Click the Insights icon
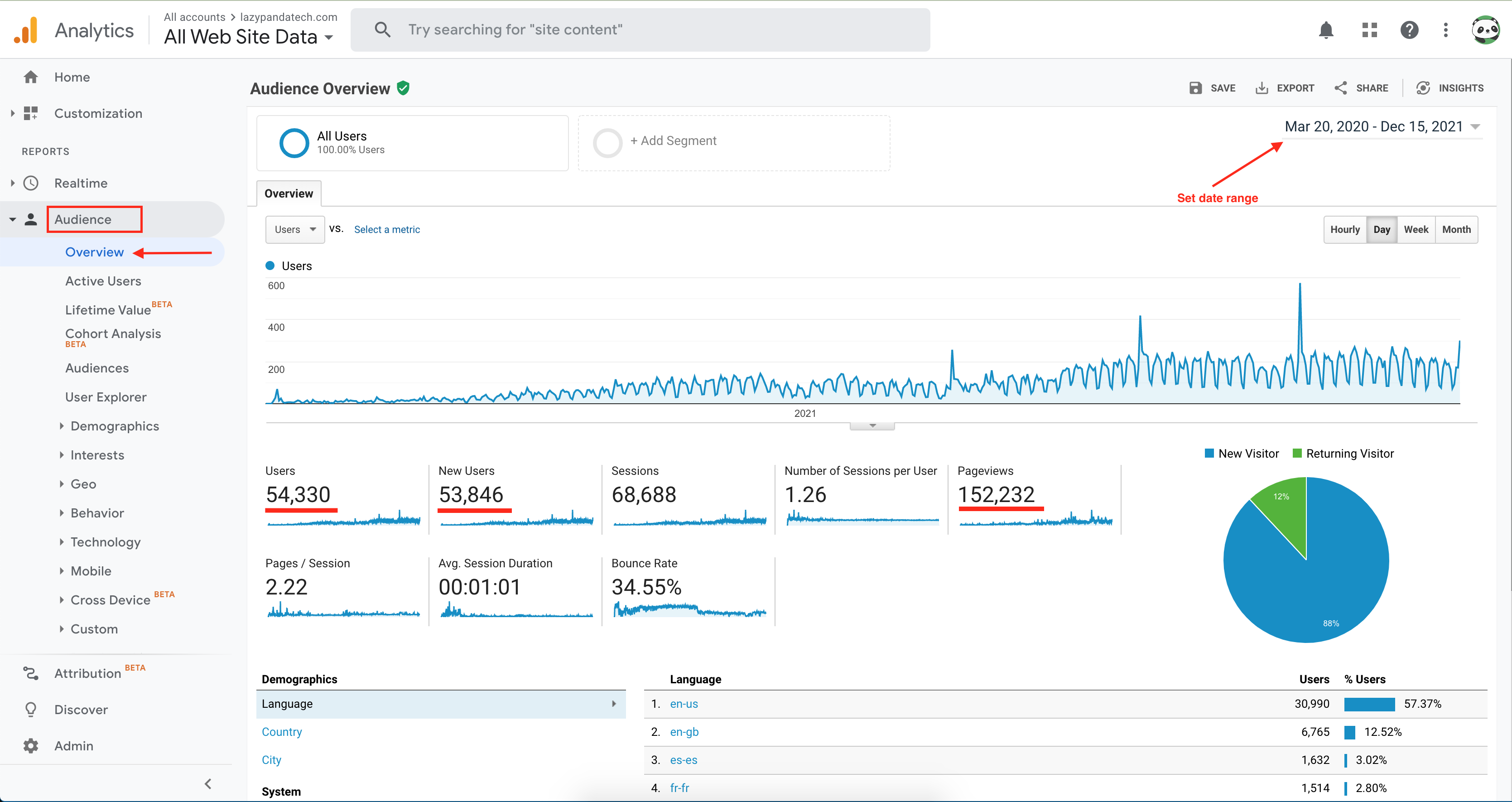 coord(1423,88)
